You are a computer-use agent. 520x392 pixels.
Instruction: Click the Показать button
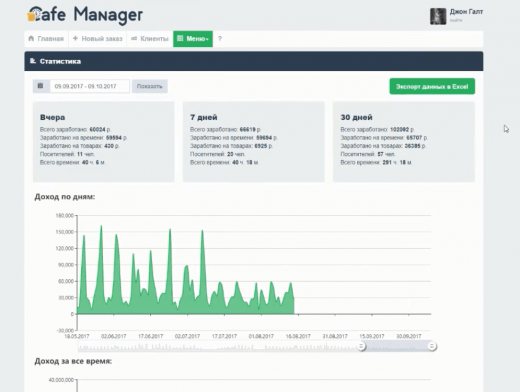150,86
